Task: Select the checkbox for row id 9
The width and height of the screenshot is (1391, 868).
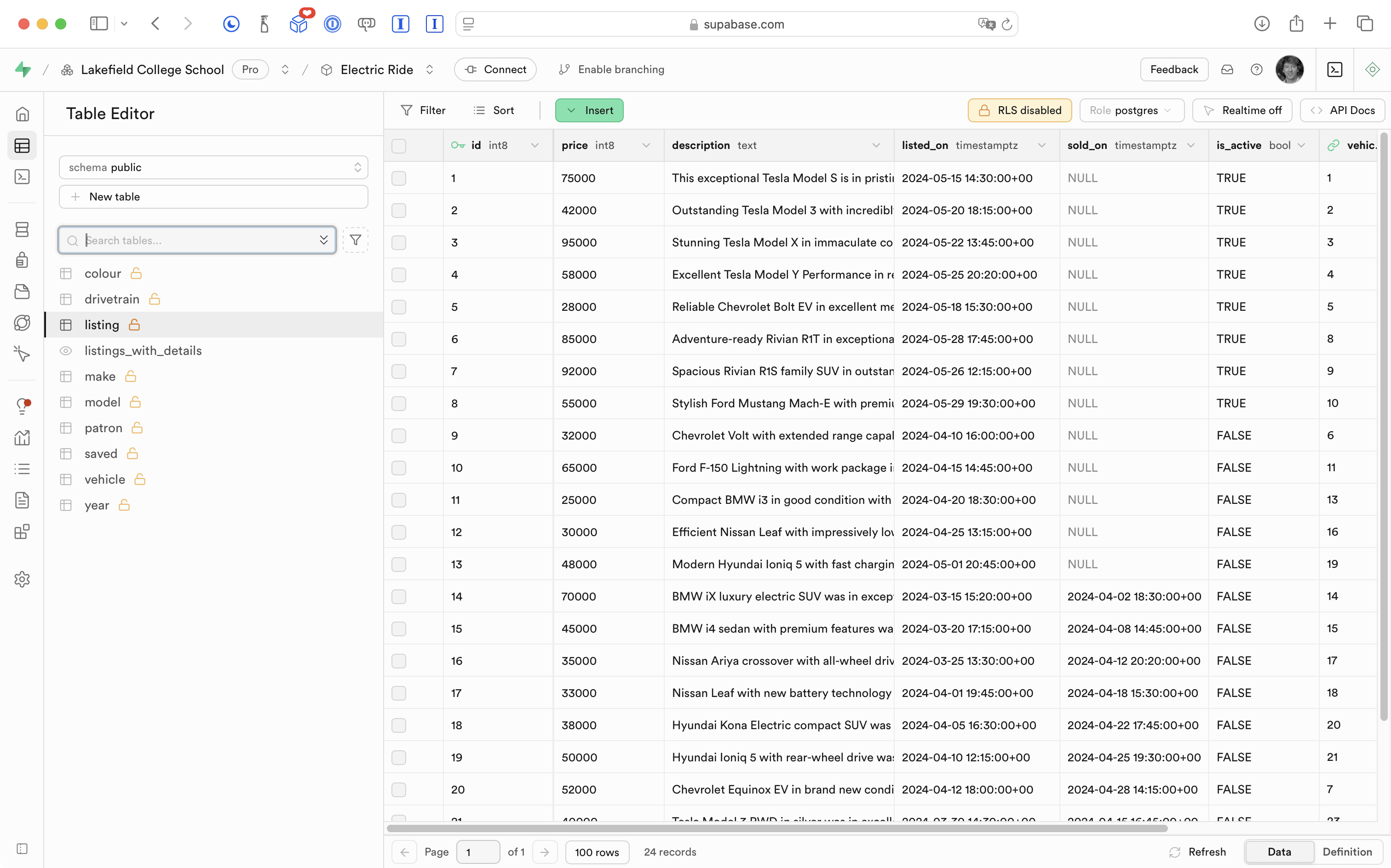Action: click(x=398, y=436)
